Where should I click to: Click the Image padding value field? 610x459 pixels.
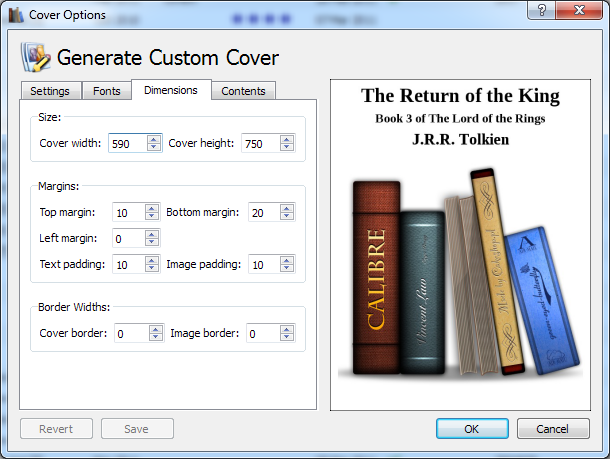265,264
